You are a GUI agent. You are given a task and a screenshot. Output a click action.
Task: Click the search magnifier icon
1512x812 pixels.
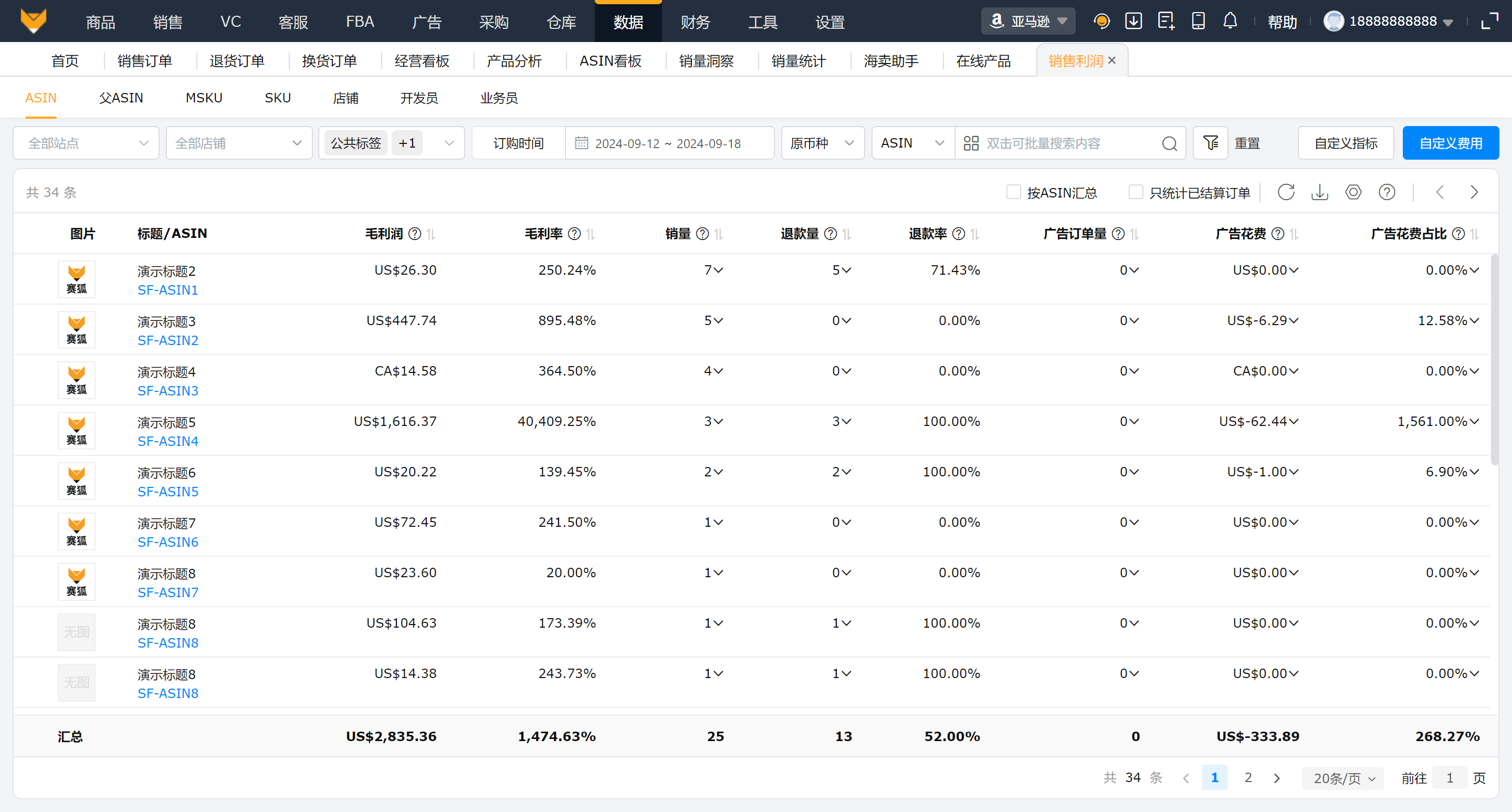tap(1169, 143)
